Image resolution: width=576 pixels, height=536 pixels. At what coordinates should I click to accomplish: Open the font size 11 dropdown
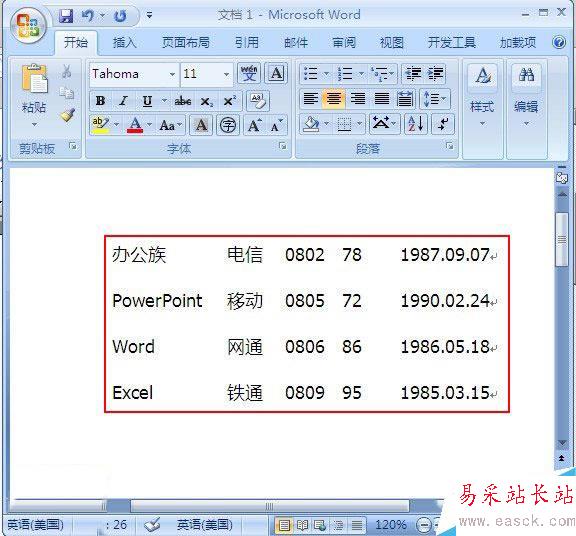[227, 75]
